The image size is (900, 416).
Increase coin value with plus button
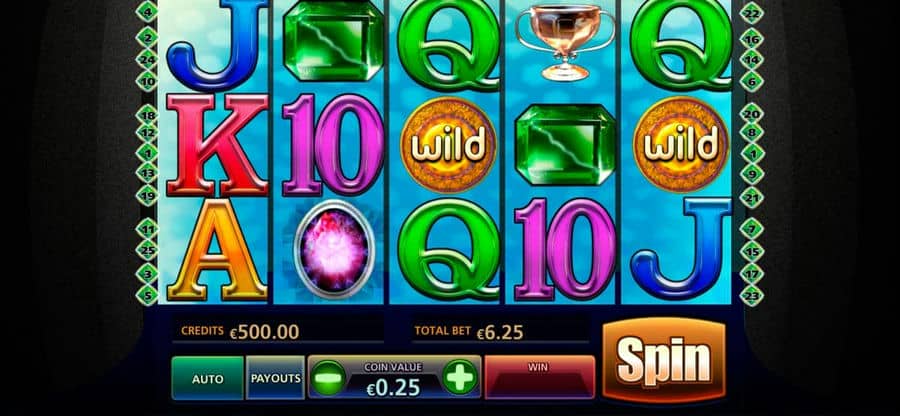(x=460, y=378)
